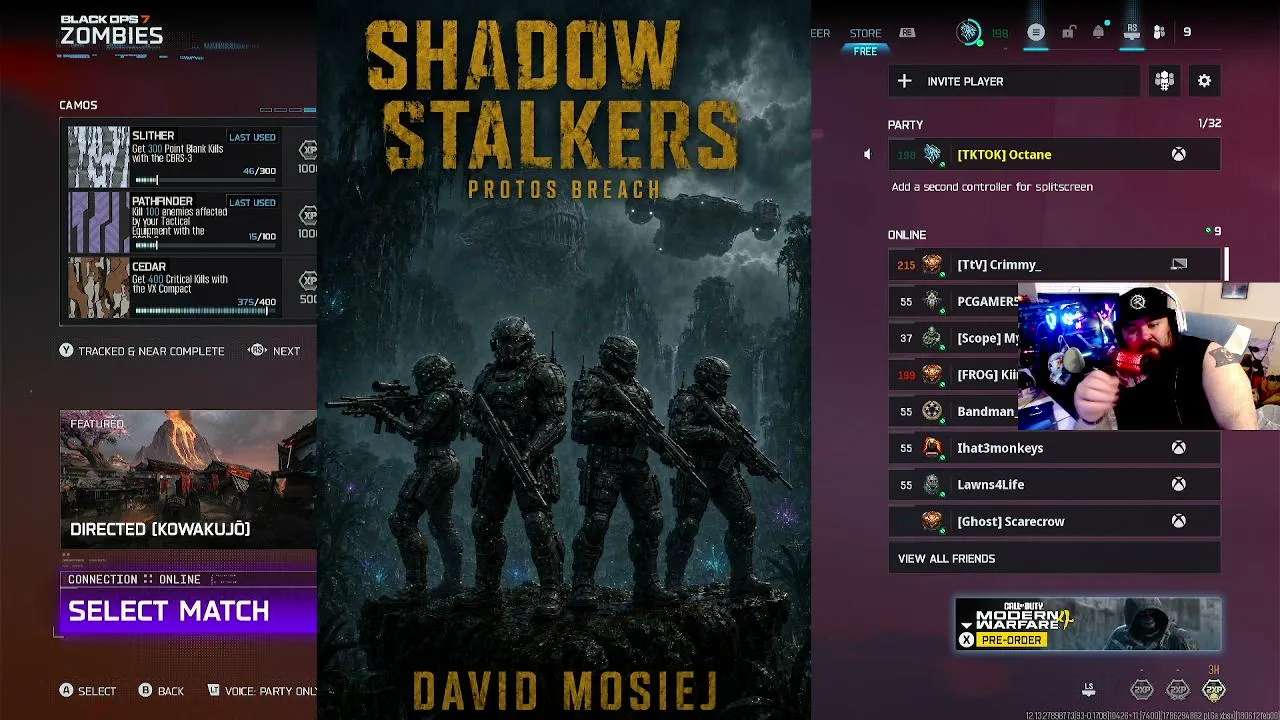Image resolution: width=1280 pixels, height=720 pixels.
Task: Click the RS stick icon beside Next
Action: (257, 351)
